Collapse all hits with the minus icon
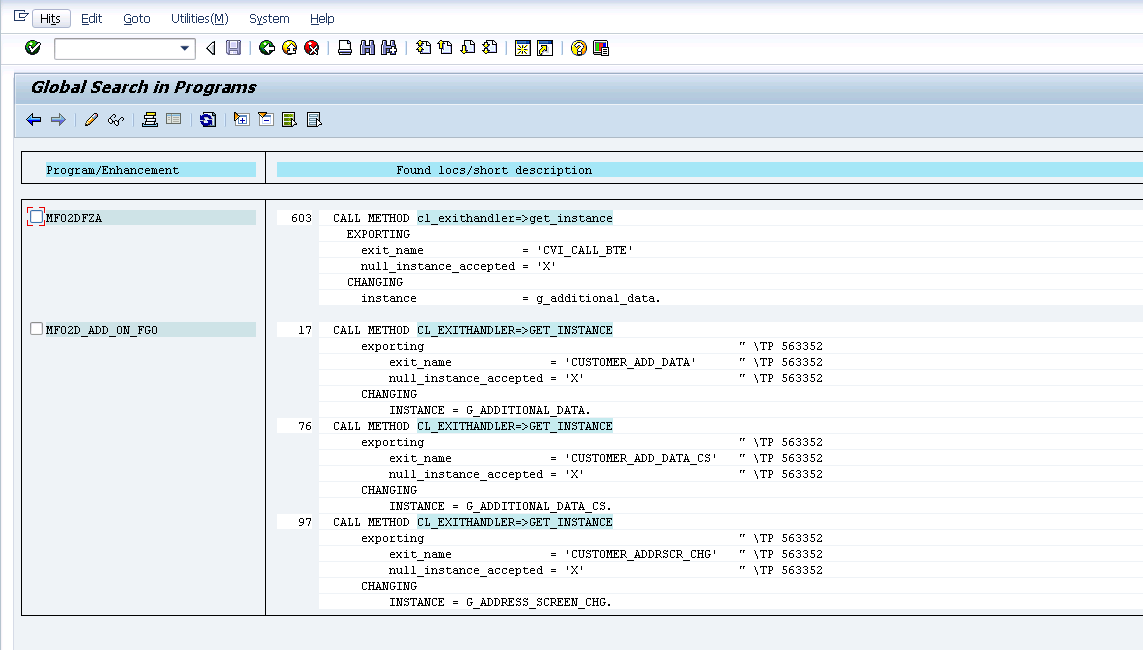This screenshot has height=650, width=1143. click(264, 119)
